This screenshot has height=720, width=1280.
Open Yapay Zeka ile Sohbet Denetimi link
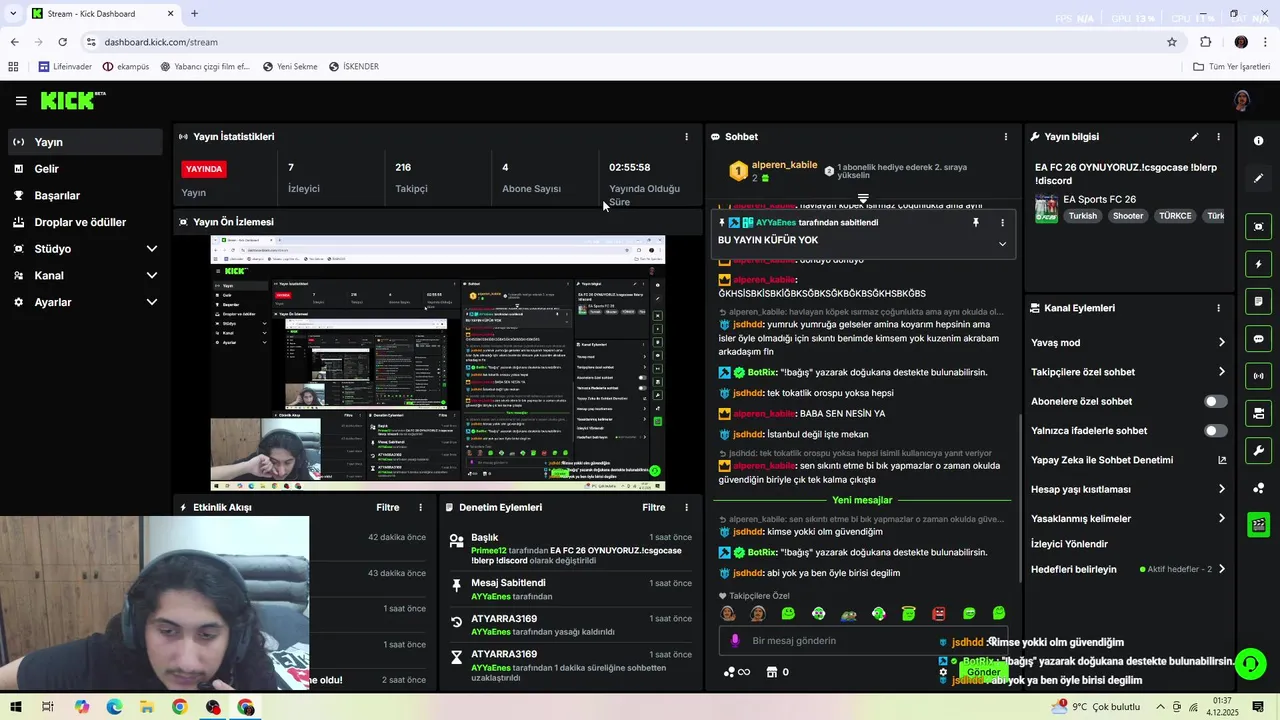[1128, 460]
